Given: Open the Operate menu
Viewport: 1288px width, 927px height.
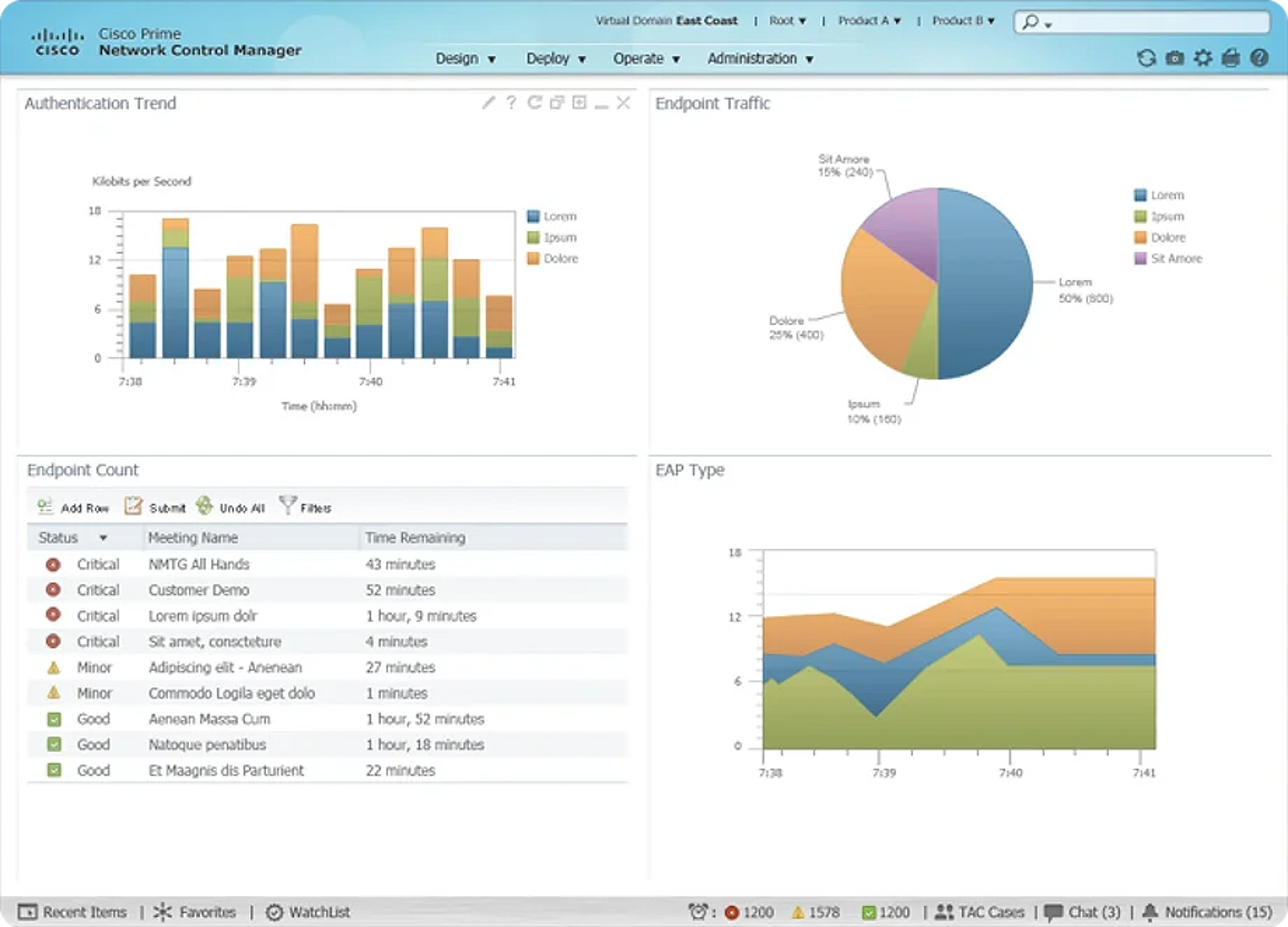Looking at the screenshot, I should click(x=647, y=59).
